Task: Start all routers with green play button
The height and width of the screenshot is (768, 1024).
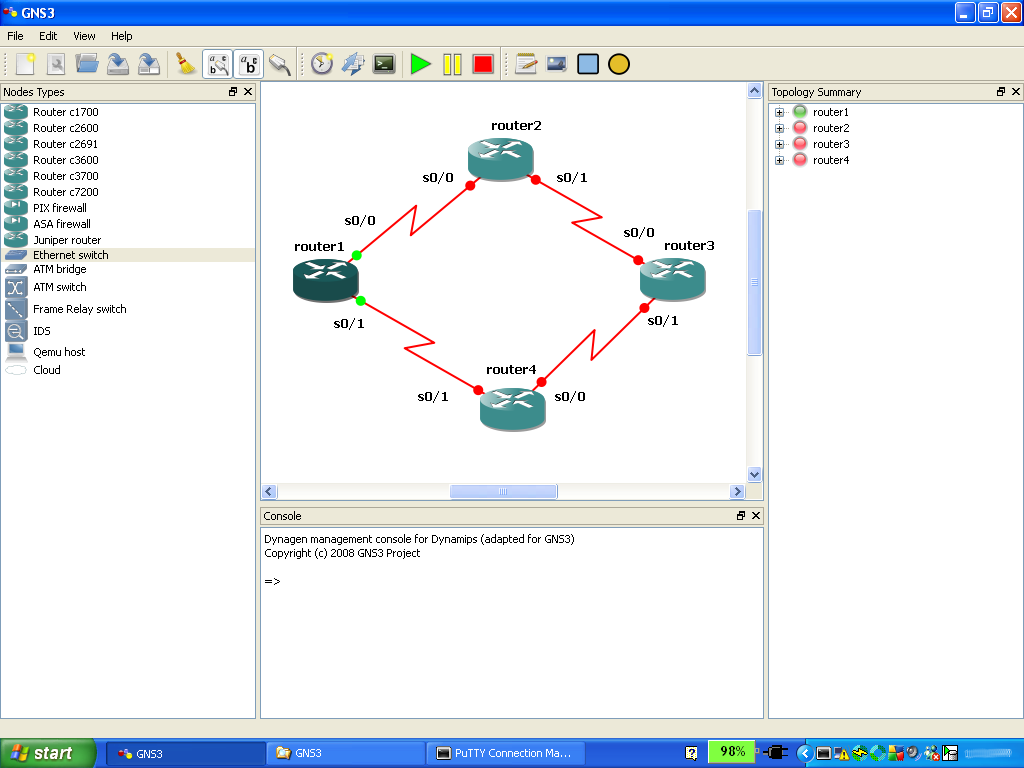Action: pos(421,64)
